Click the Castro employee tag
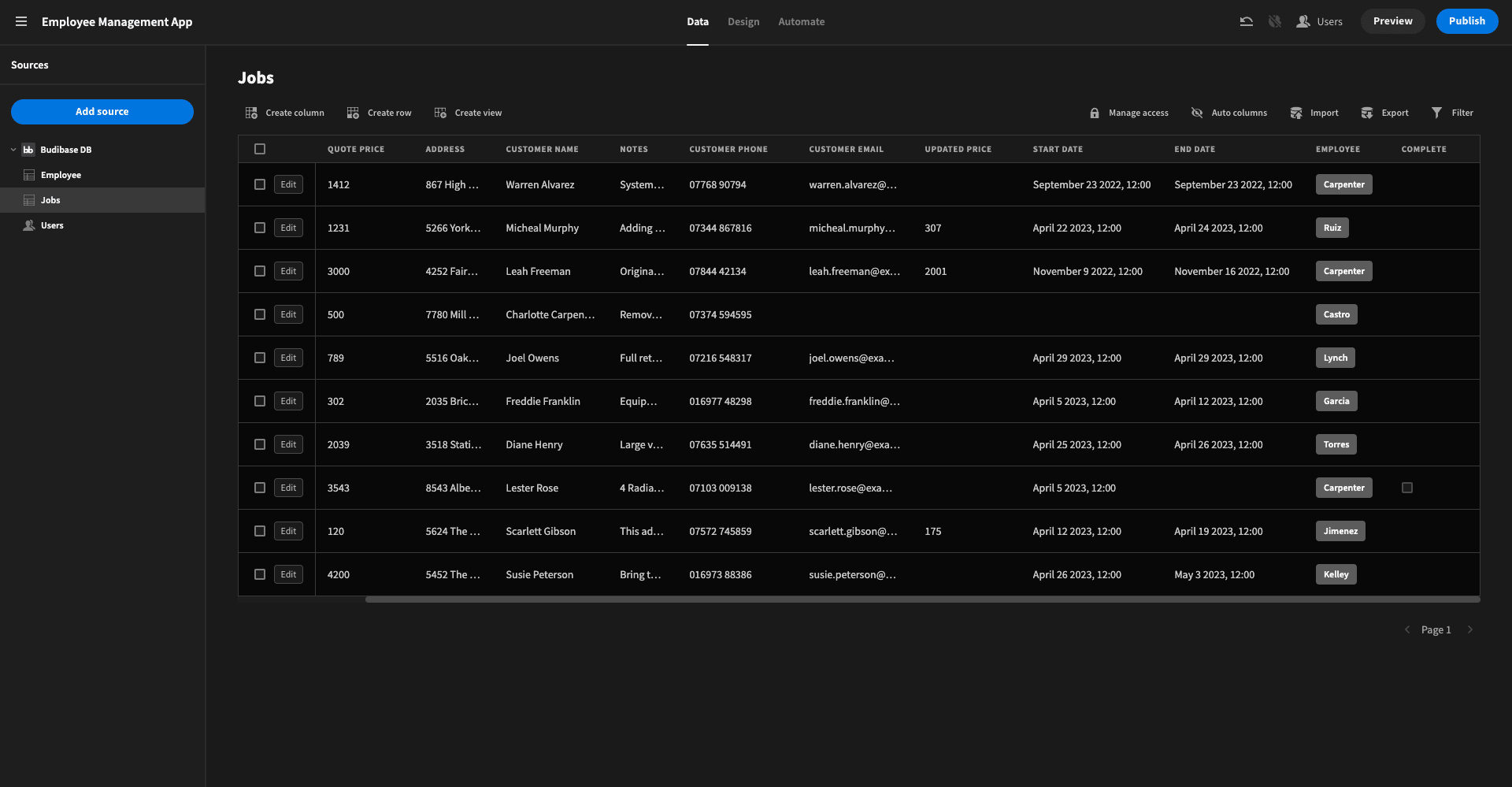Screen dimensions: 1512x787 point(1336,314)
